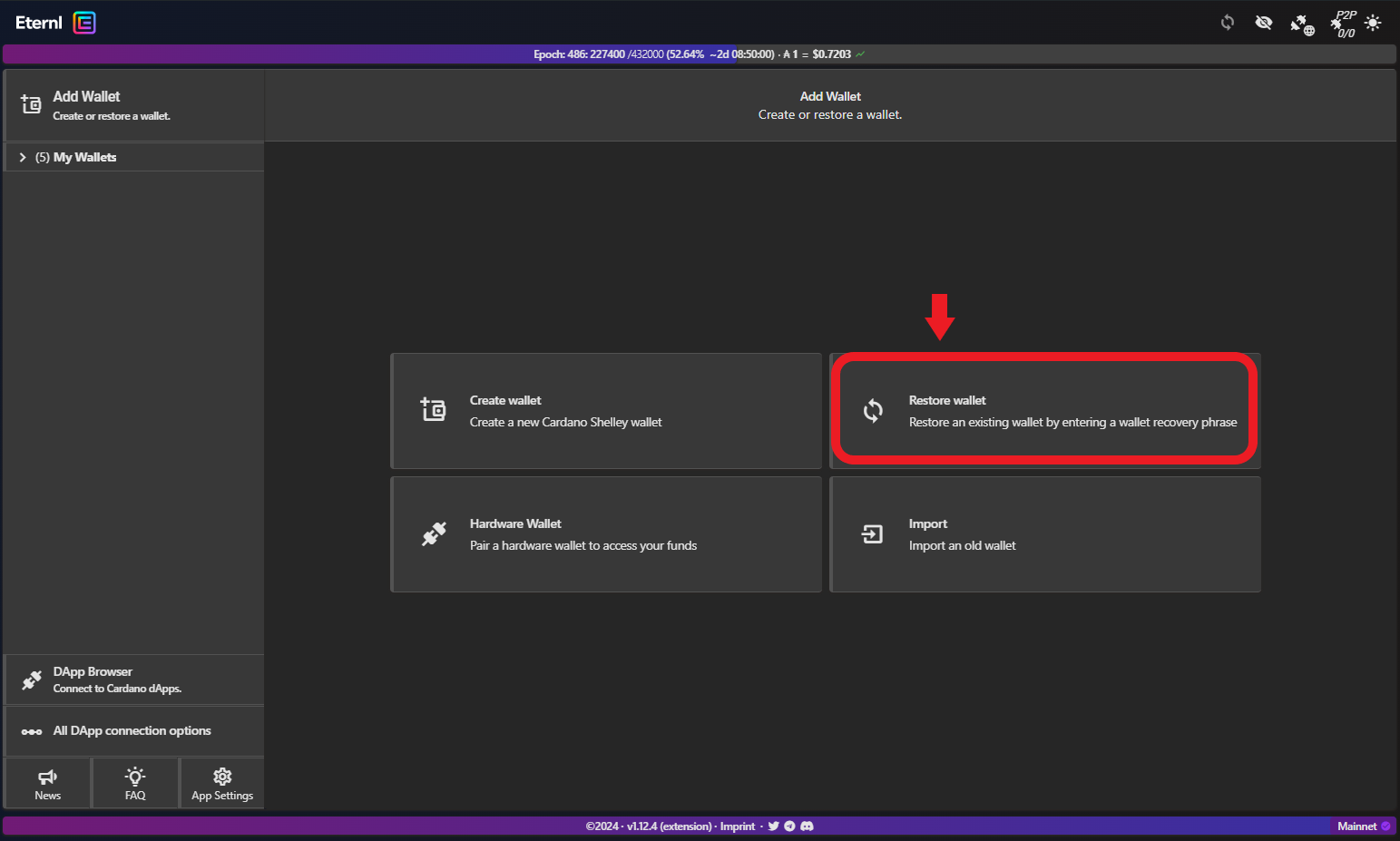Open the DApp connector plug-globe icon

1302,24
